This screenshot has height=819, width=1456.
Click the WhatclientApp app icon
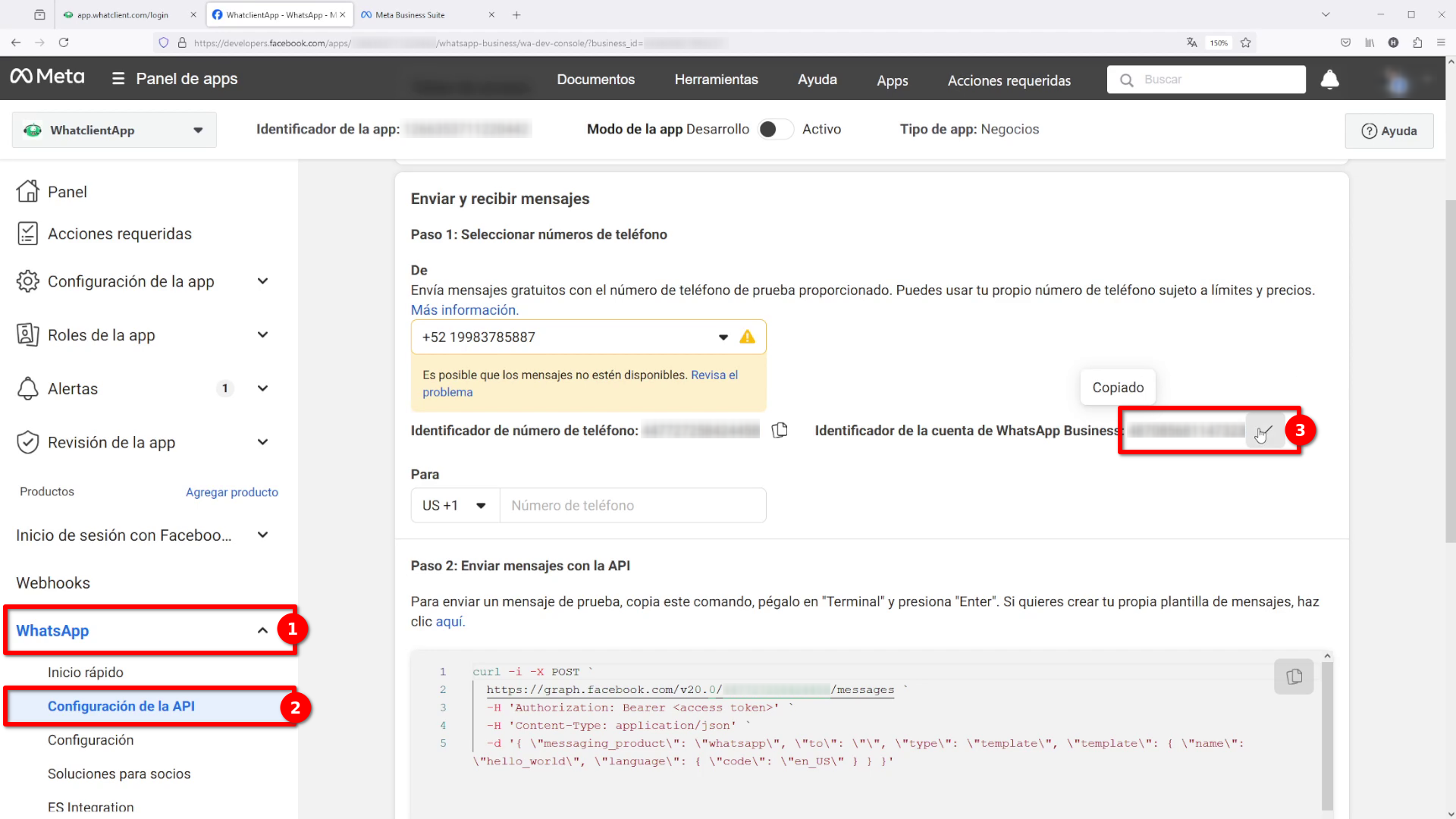point(33,130)
